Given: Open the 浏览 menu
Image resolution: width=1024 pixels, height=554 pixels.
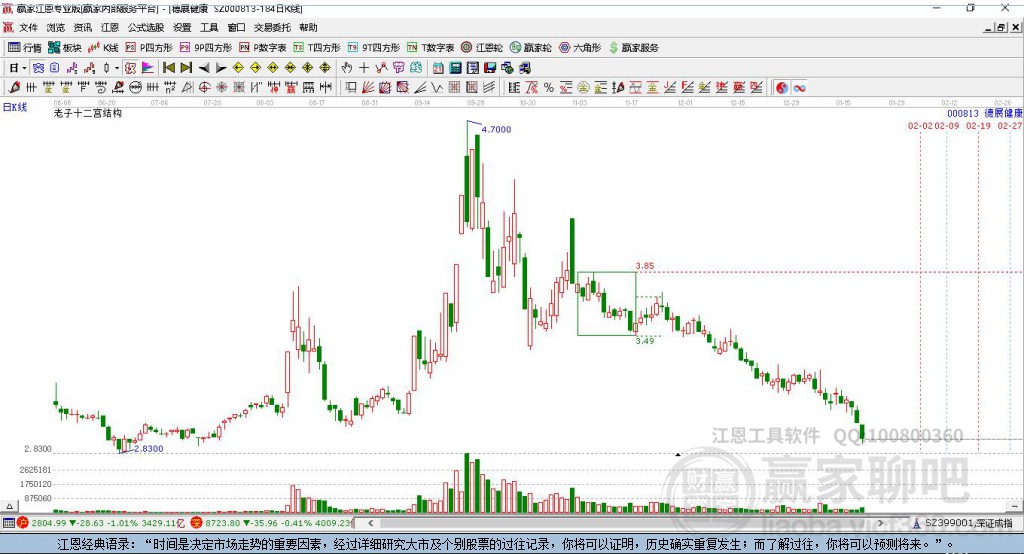Looking at the screenshot, I should click(x=56, y=27).
